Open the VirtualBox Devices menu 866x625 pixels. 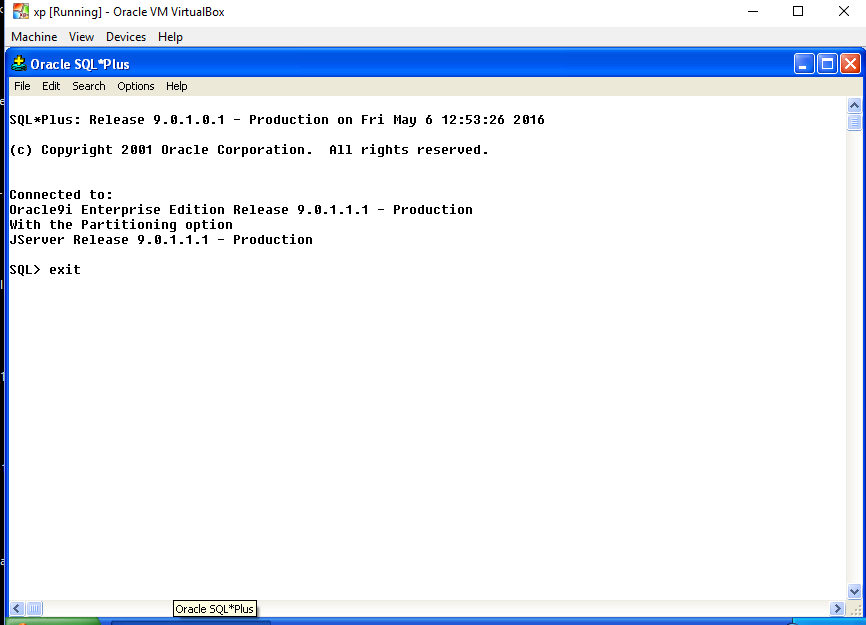(x=126, y=37)
